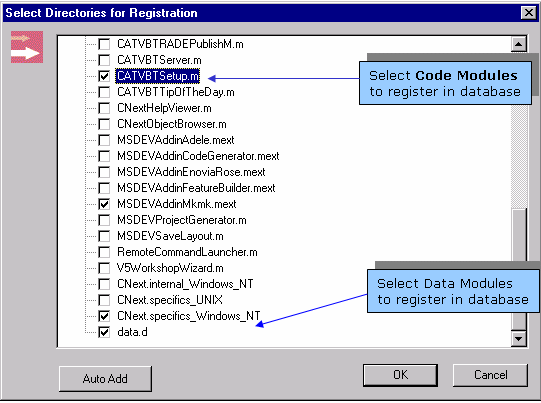Screen dimensions: 541x403
Task: Uncheck the CATVBTSetup.m checkbox
Action: pyautogui.click(x=104, y=76)
